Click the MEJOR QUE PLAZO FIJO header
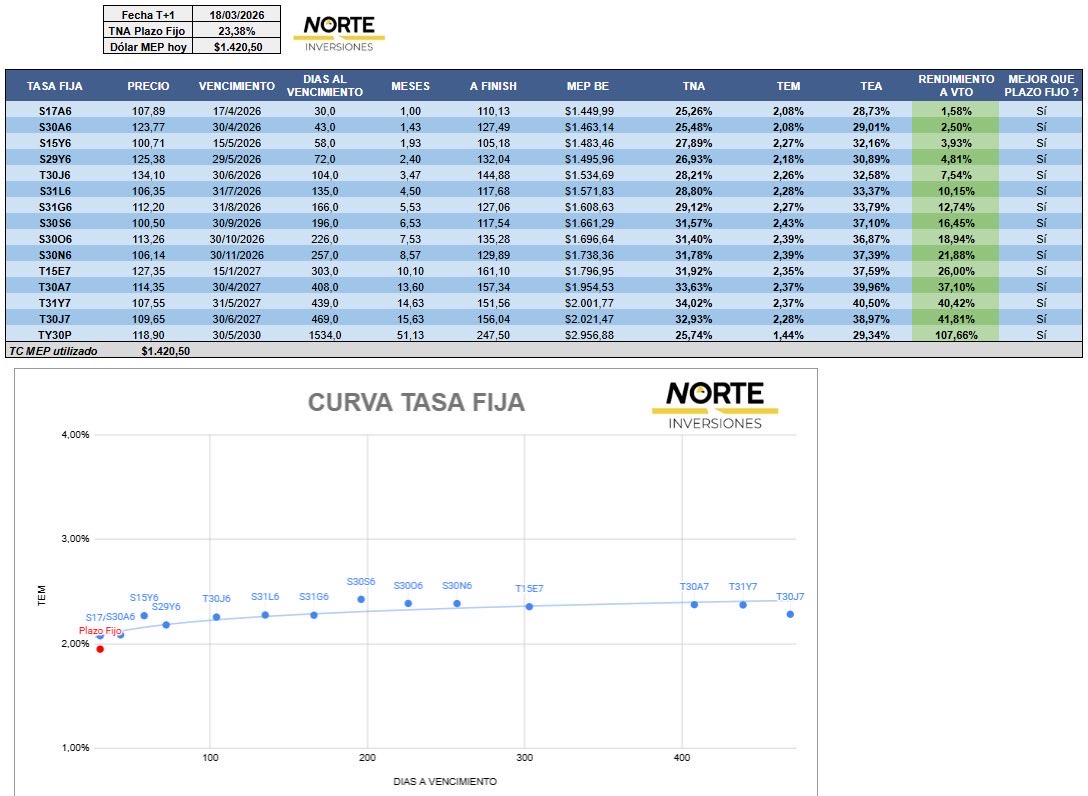 tap(1041, 85)
